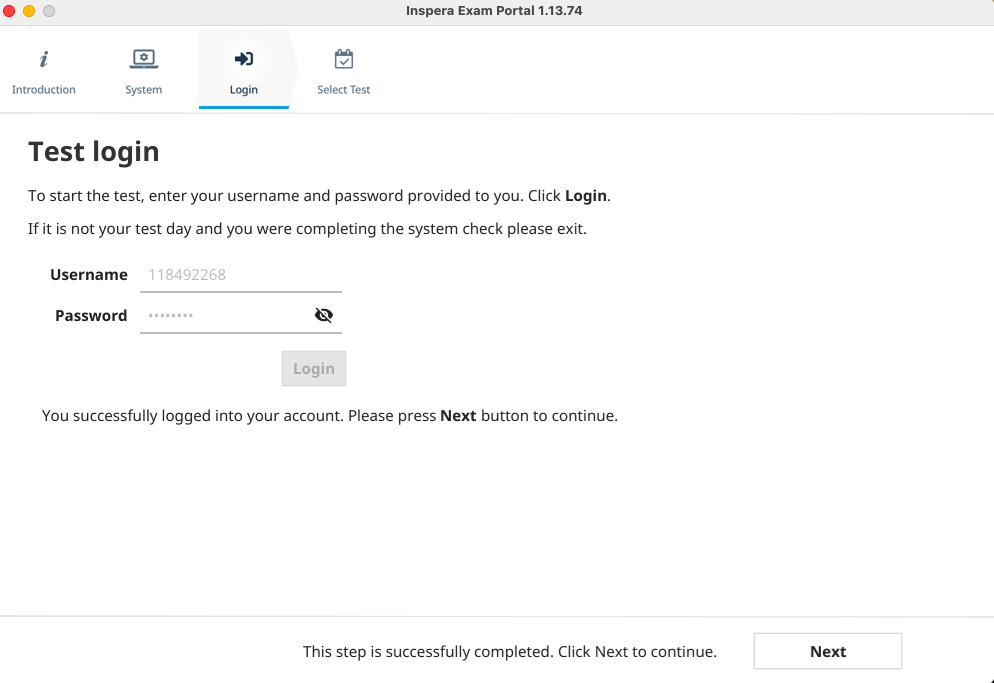The image size is (994, 683).
Task: Click the System laptop gear icon
Action: point(144,59)
